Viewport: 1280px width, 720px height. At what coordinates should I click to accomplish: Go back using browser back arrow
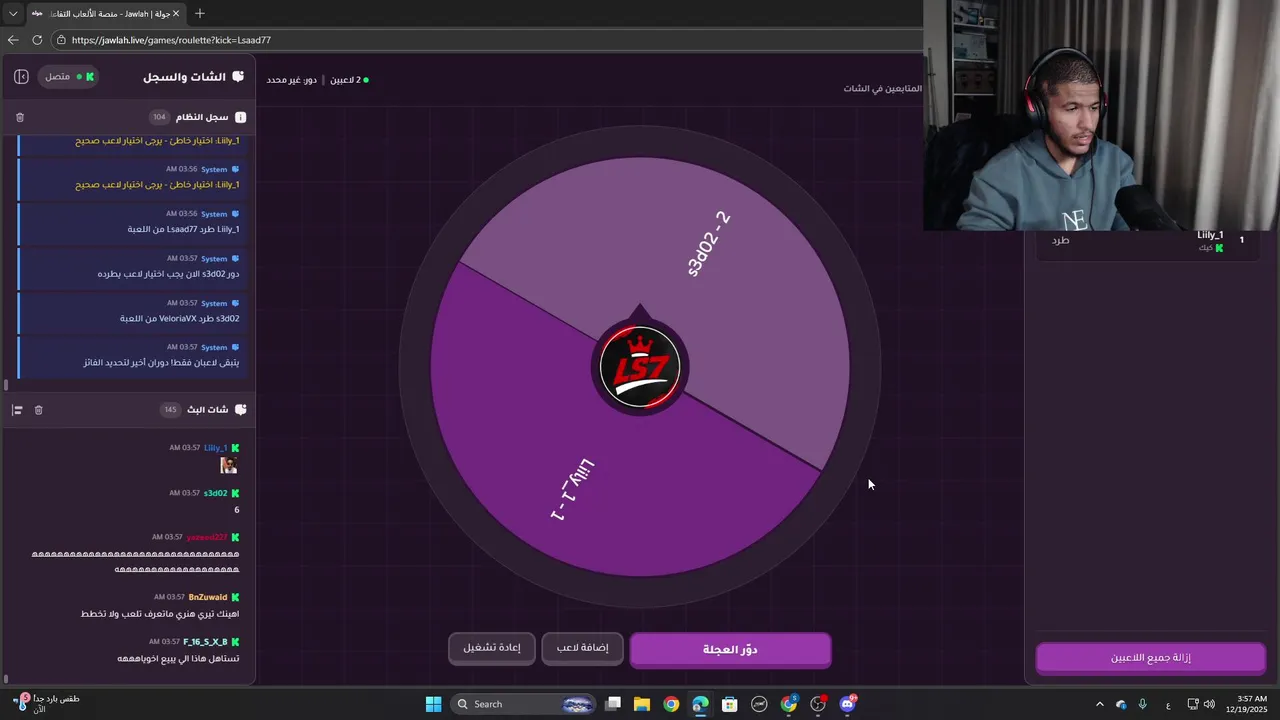click(x=13, y=40)
